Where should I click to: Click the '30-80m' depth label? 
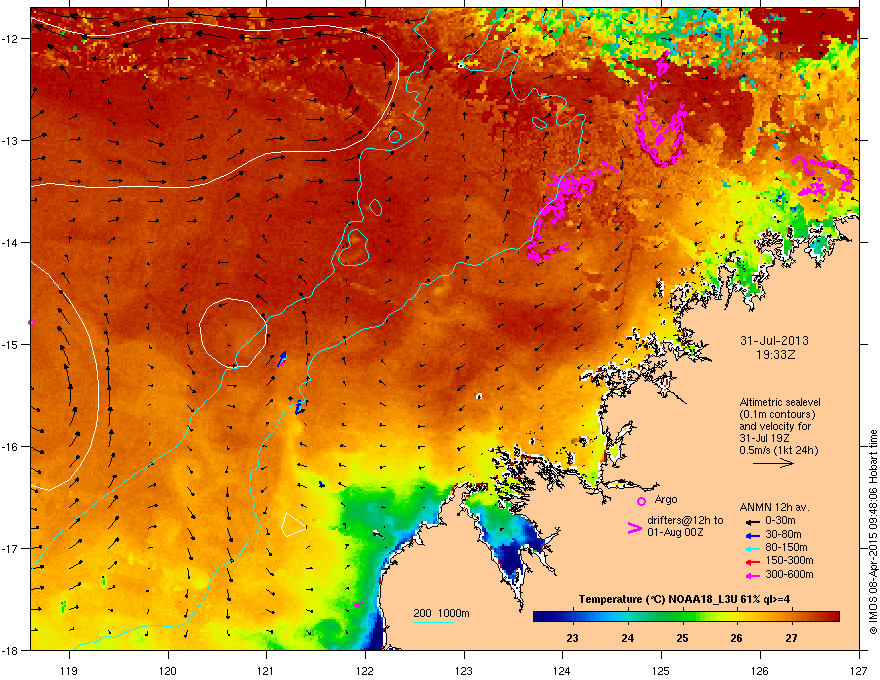[783, 535]
